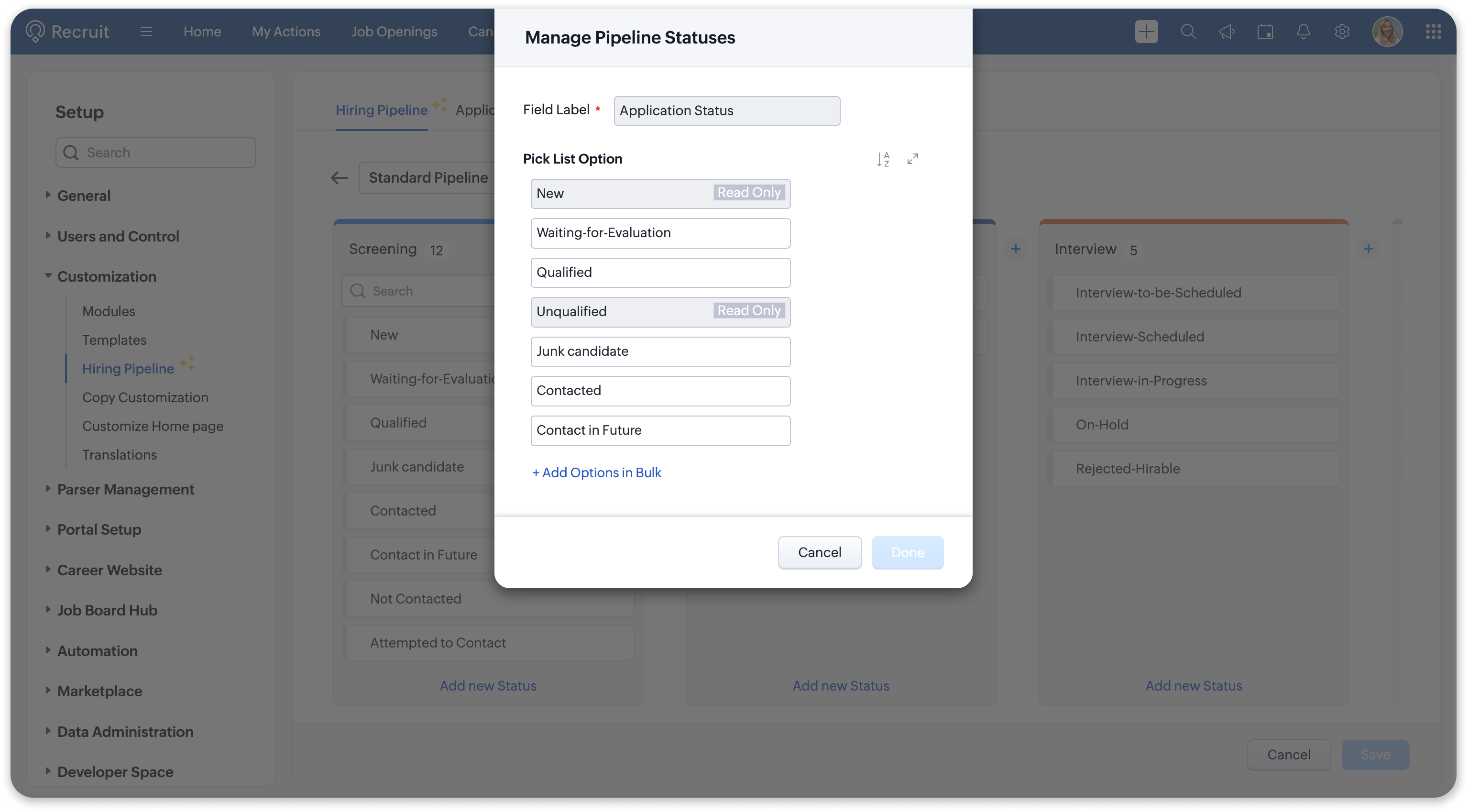
Task: Open the user profile avatar
Action: pos(1387,32)
